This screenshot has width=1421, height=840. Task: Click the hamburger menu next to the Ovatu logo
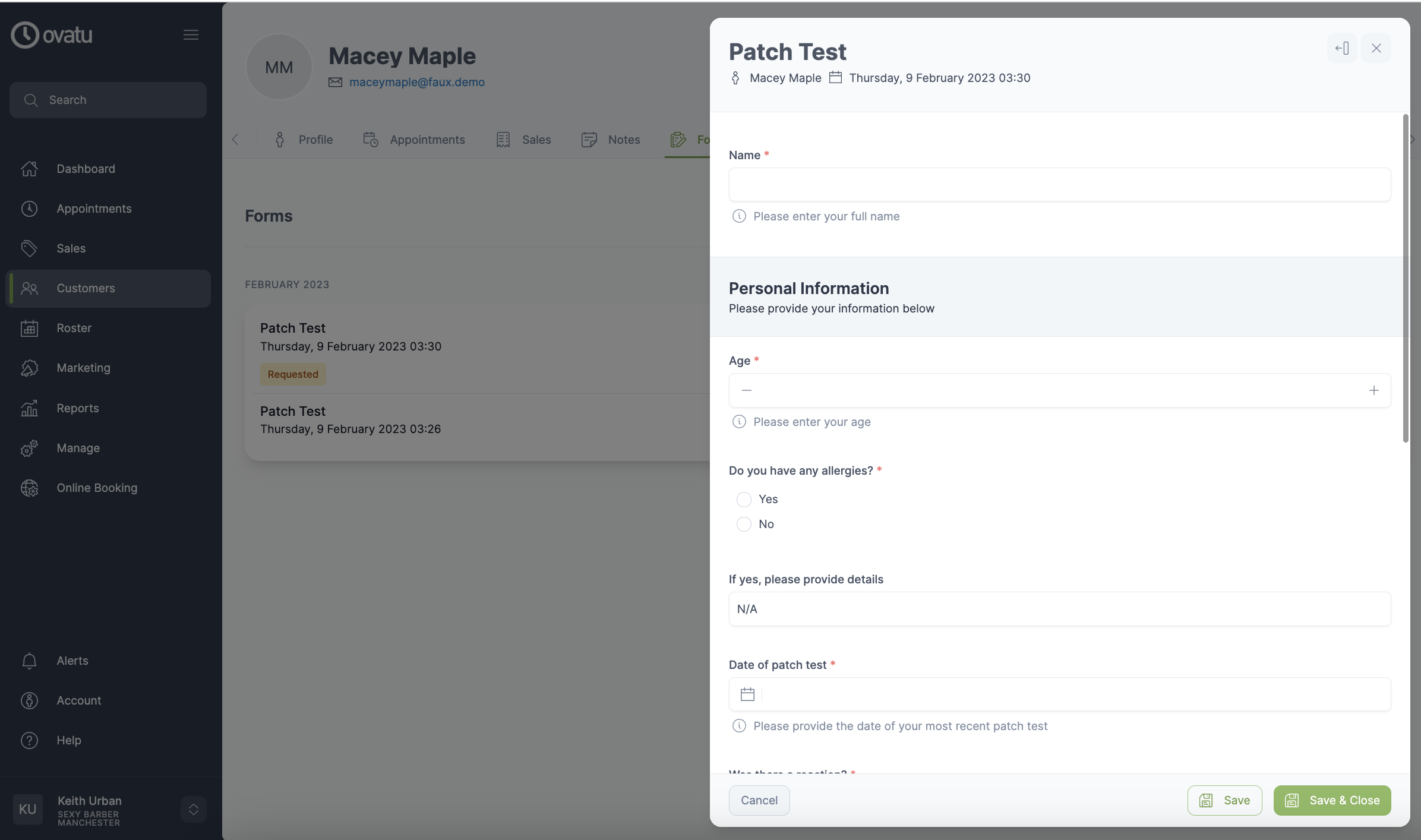(191, 34)
